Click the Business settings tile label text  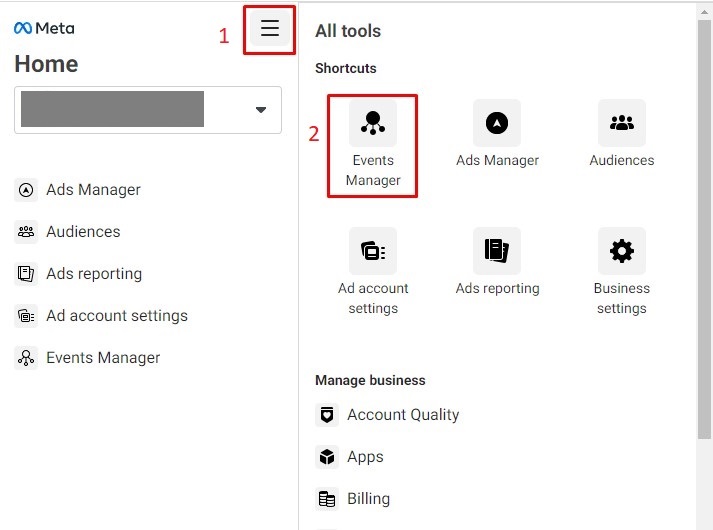tap(622, 298)
